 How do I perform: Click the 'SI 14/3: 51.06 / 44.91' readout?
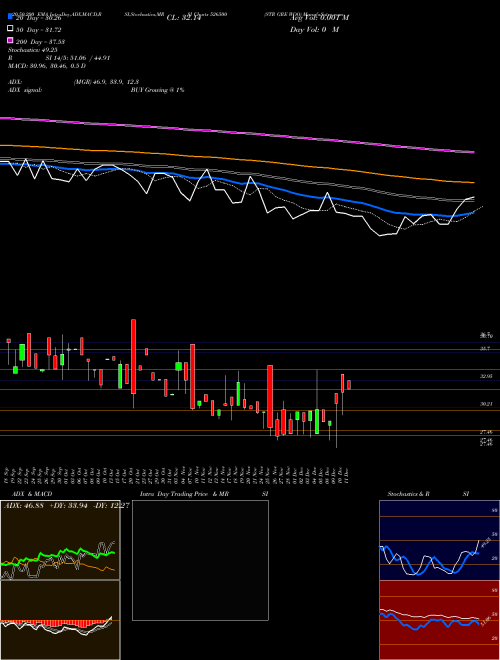pyautogui.click(x=78, y=58)
